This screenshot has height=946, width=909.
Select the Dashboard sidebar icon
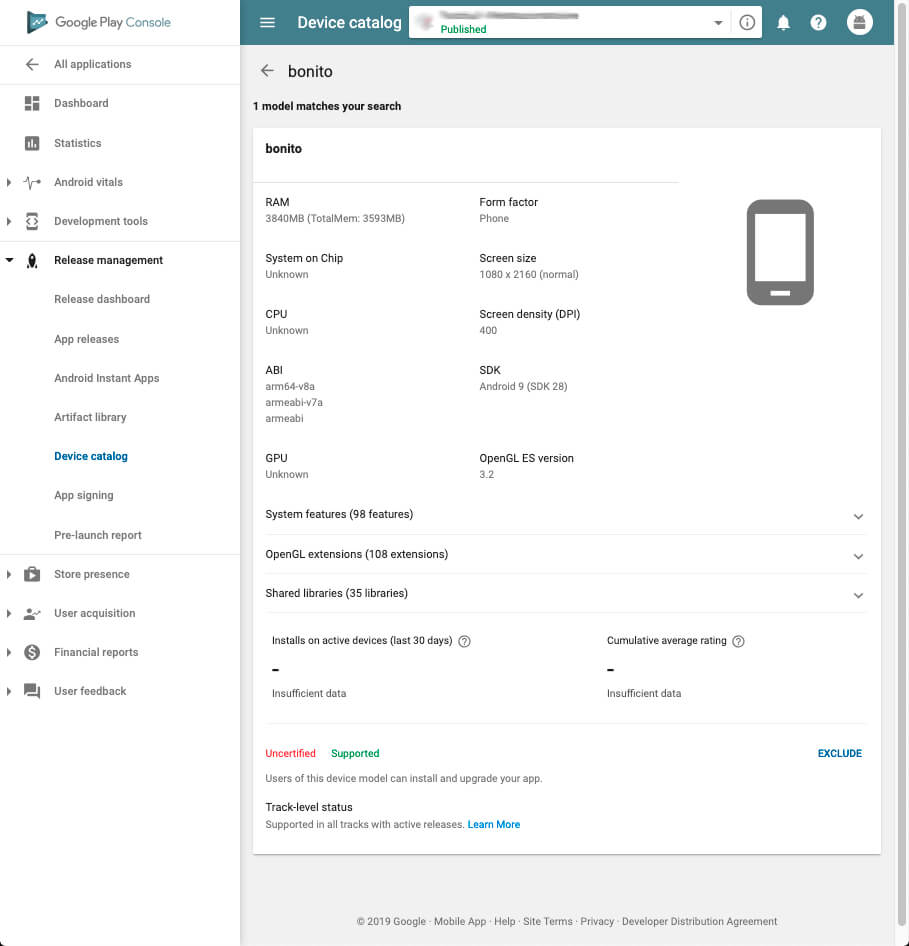pyautogui.click(x=33, y=103)
